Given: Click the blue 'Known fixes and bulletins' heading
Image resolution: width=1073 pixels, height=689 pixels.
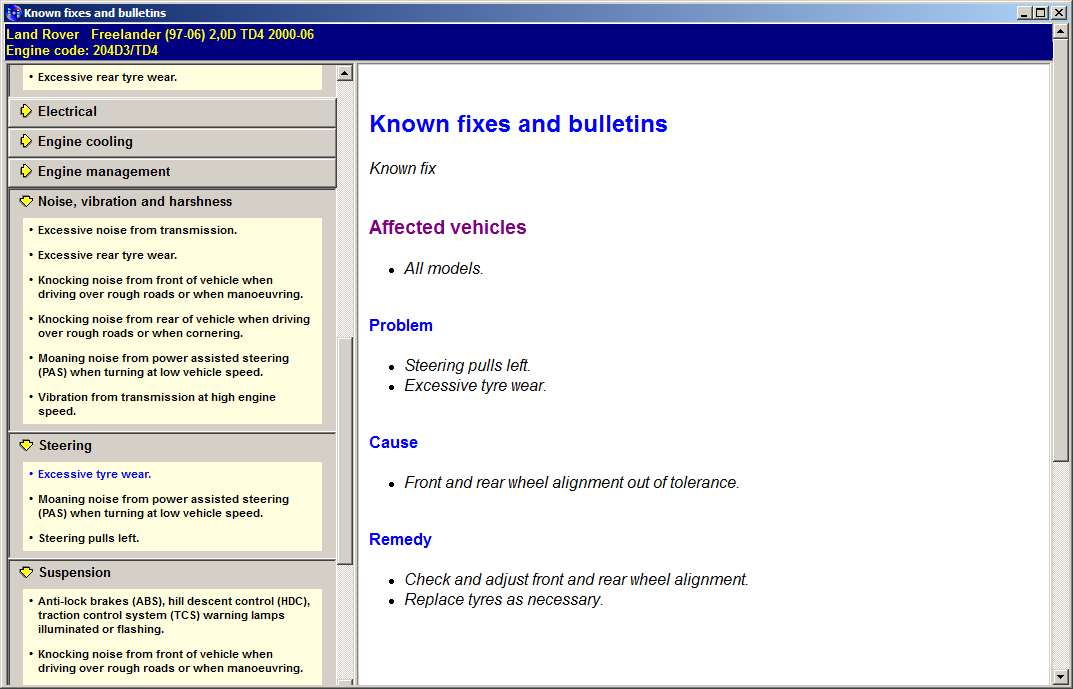Looking at the screenshot, I should [518, 124].
